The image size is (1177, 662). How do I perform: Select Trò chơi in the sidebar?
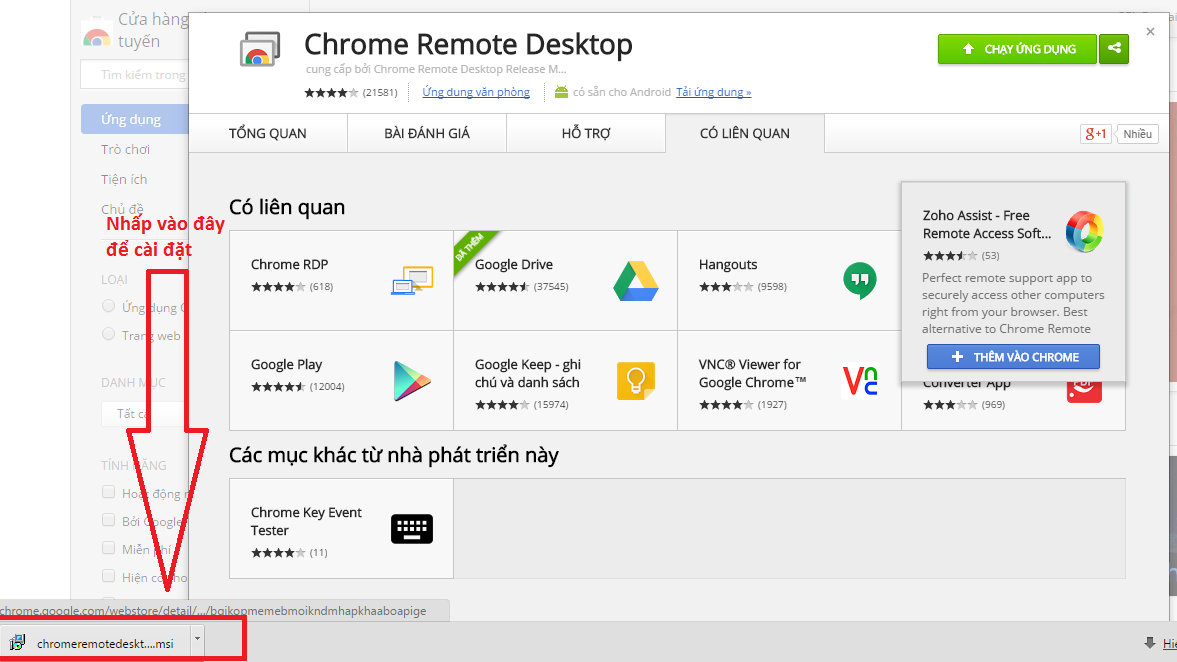click(x=125, y=149)
